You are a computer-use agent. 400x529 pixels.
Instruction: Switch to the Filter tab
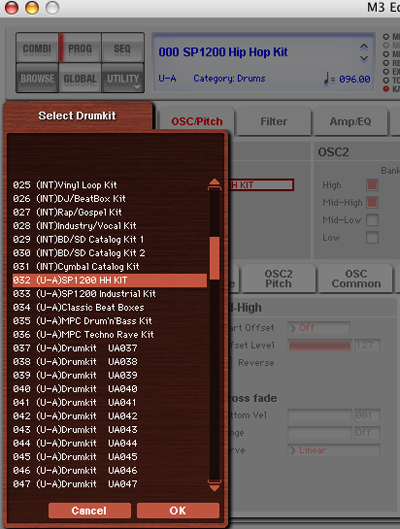(x=274, y=121)
